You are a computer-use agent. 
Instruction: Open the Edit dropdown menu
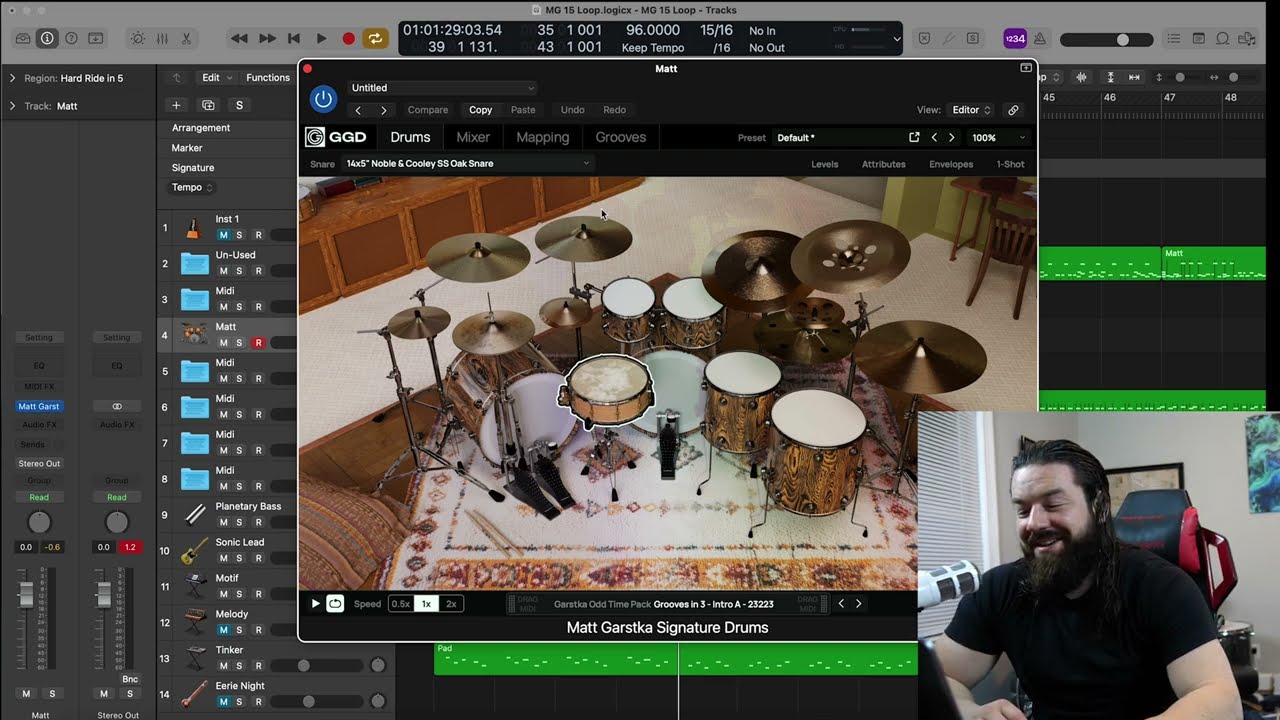pyautogui.click(x=217, y=77)
